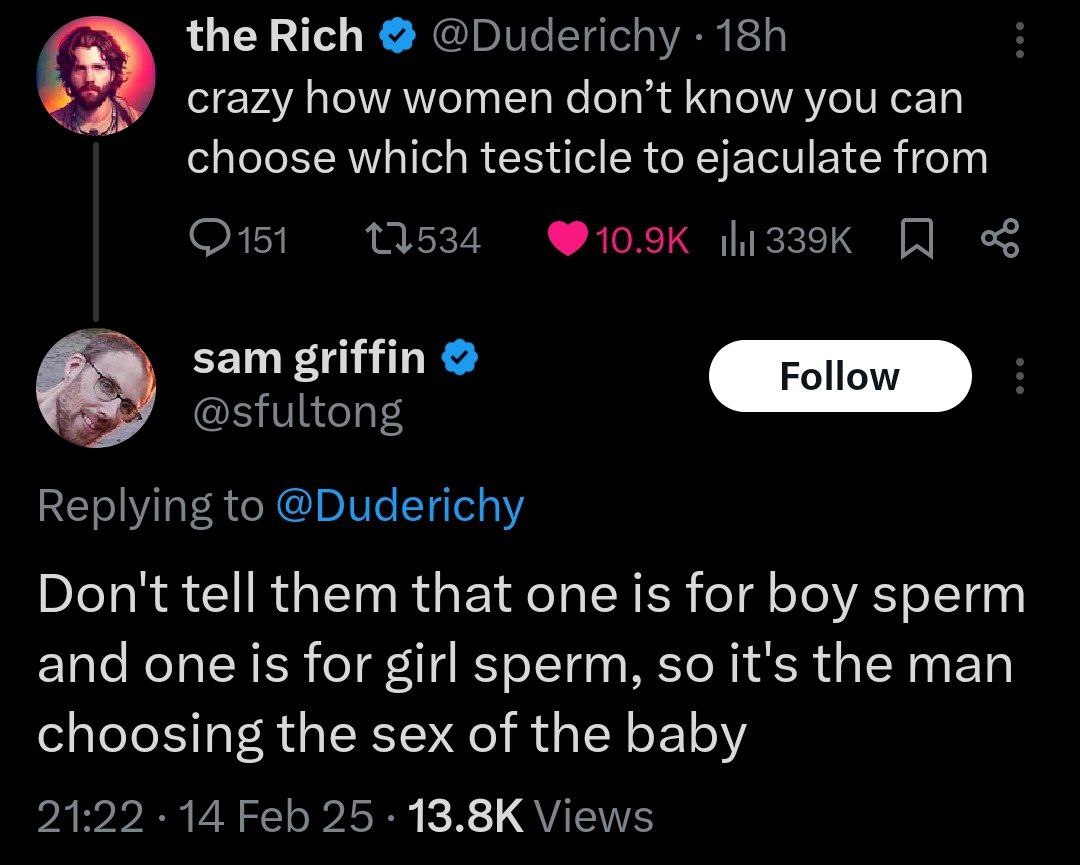View analytics for the 339K views
1080x865 pixels.
785,239
